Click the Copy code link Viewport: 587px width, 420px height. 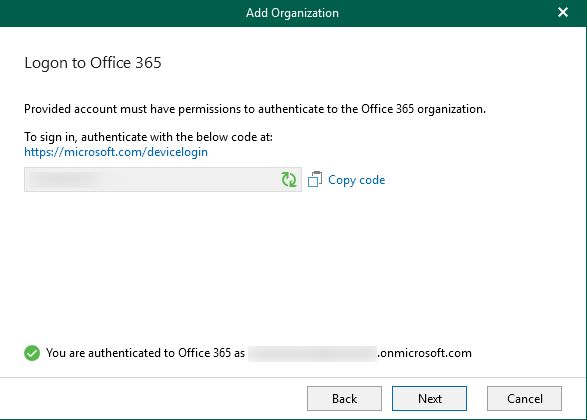click(x=356, y=180)
